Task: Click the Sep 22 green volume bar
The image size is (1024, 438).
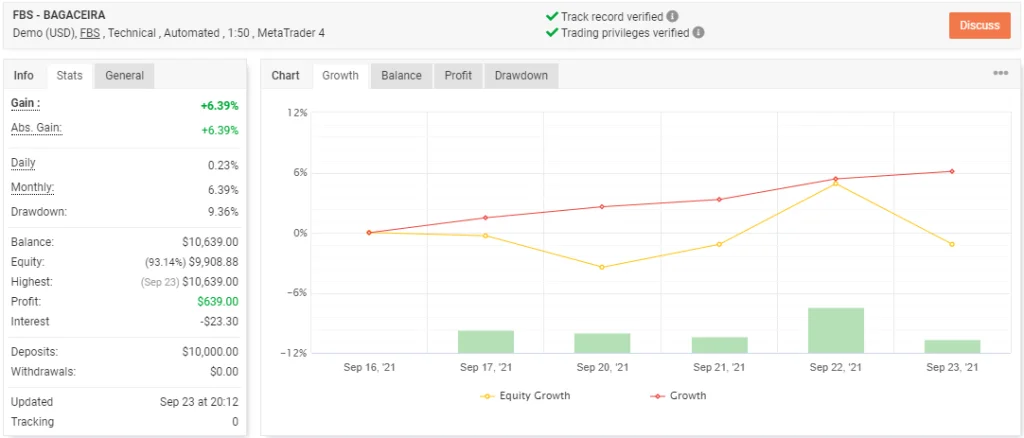Action: tap(836, 330)
